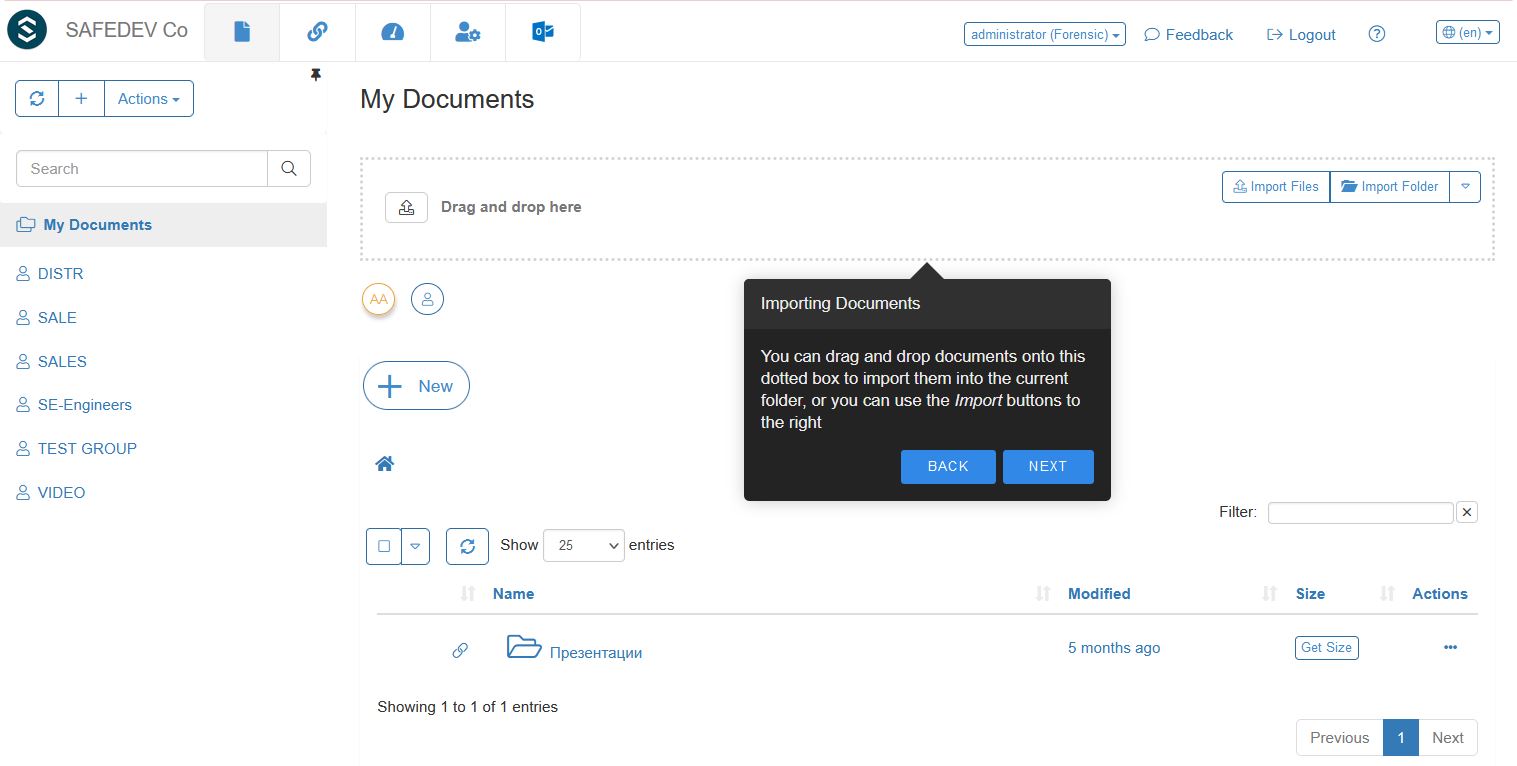Screen dimensions: 1517x766
Task: Click the New button
Action: 416,386
